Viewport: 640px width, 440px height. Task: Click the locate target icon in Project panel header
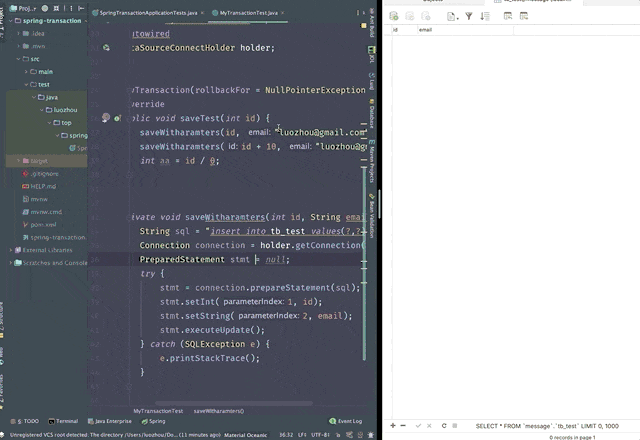click(x=45, y=8)
